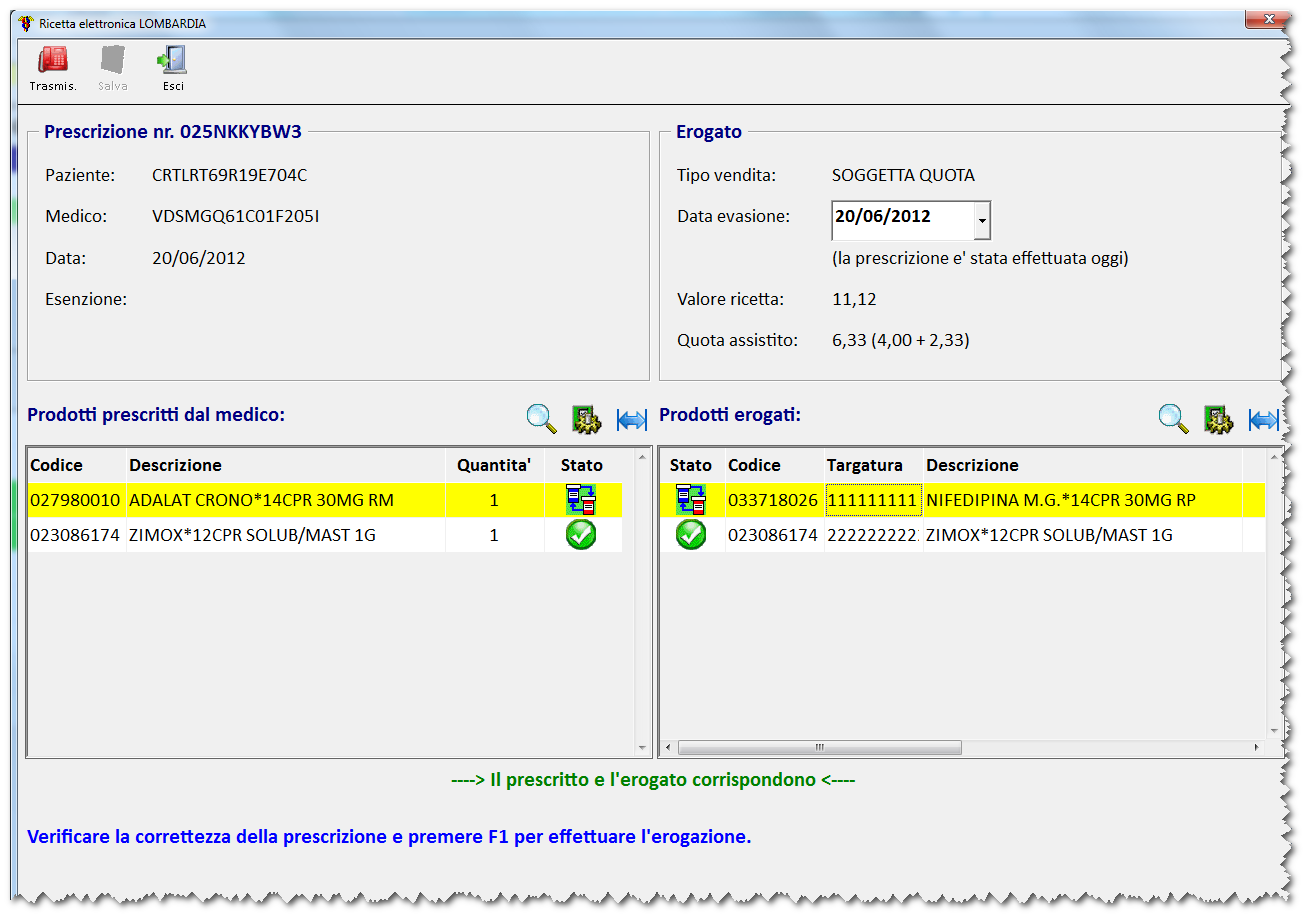Click the Salva toolbar icon

coord(113,60)
